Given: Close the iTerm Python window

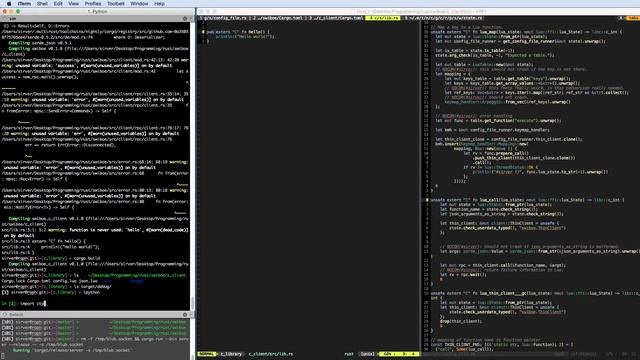Looking at the screenshot, I should [5, 11].
